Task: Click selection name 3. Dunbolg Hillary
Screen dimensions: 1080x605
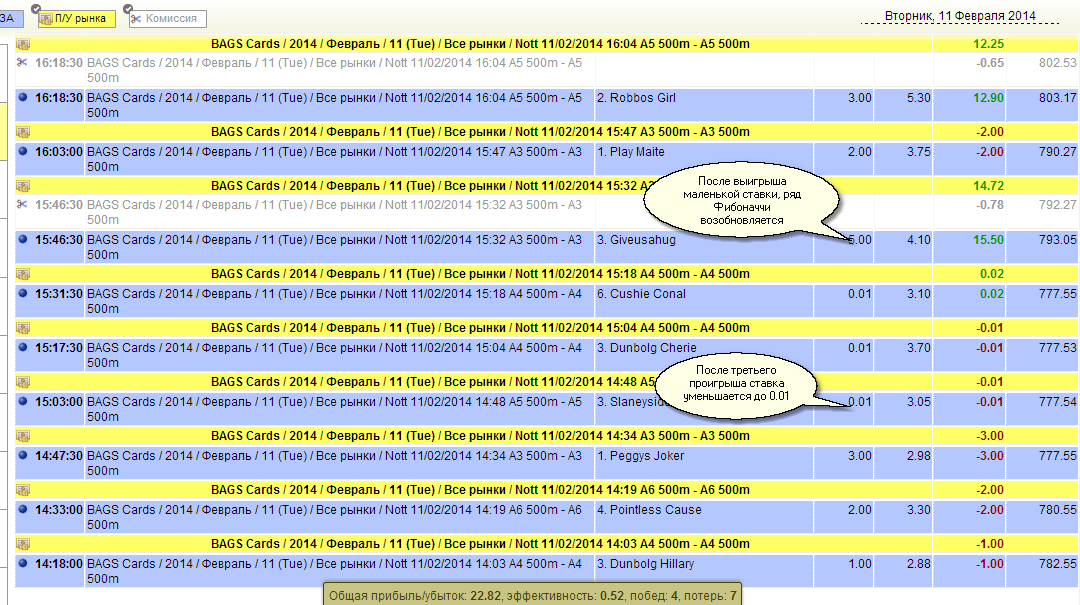Action: (645, 564)
